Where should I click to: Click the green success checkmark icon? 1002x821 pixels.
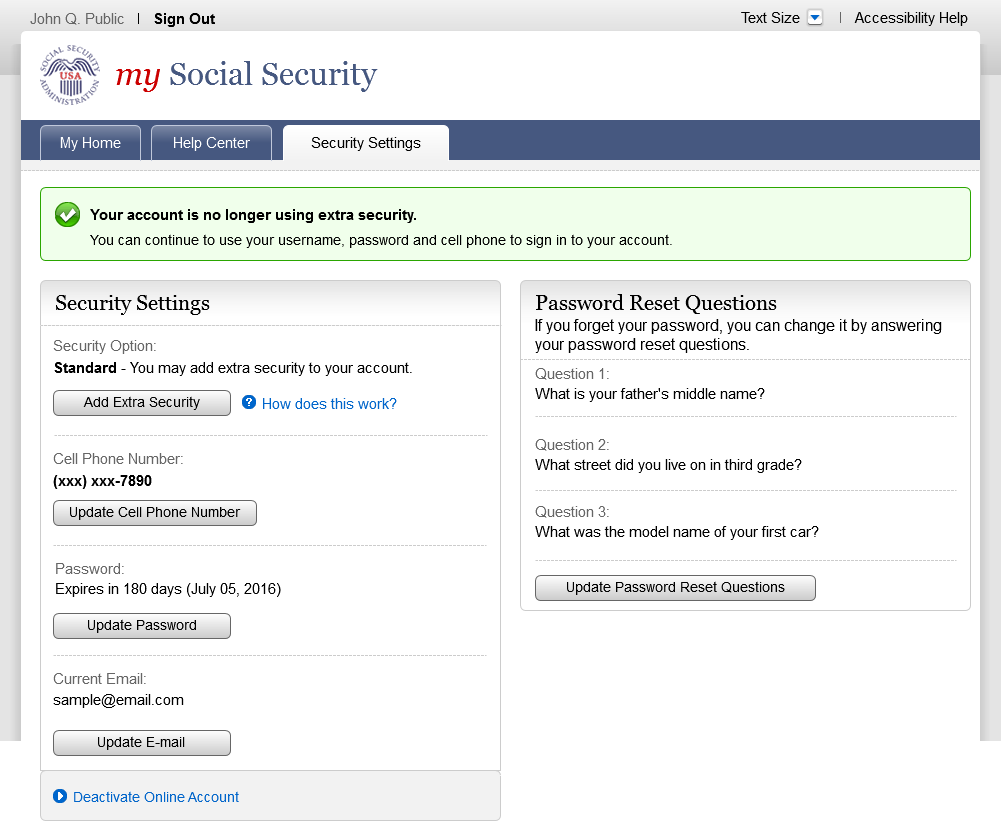point(67,214)
